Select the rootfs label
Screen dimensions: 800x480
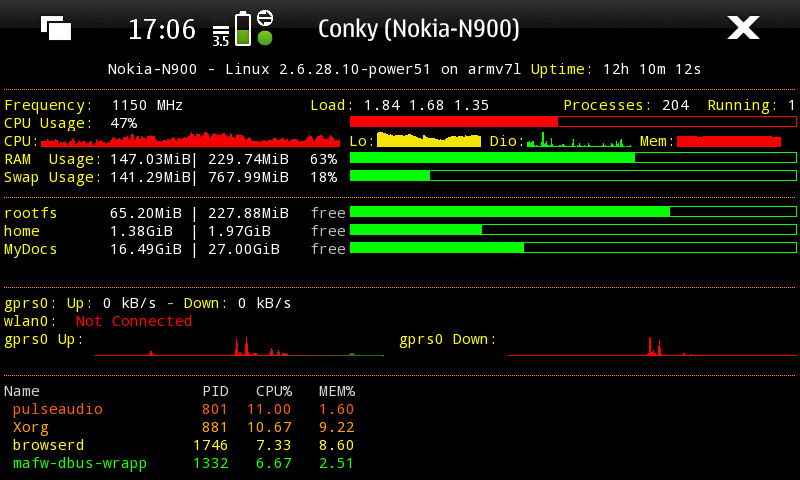point(30,213)
